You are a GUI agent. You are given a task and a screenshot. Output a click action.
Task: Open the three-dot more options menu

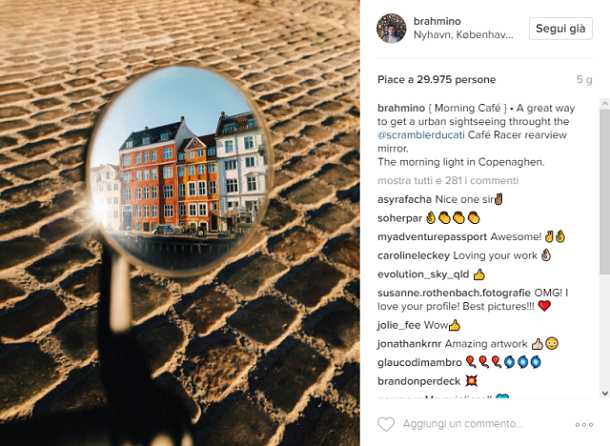pos(584,424)
